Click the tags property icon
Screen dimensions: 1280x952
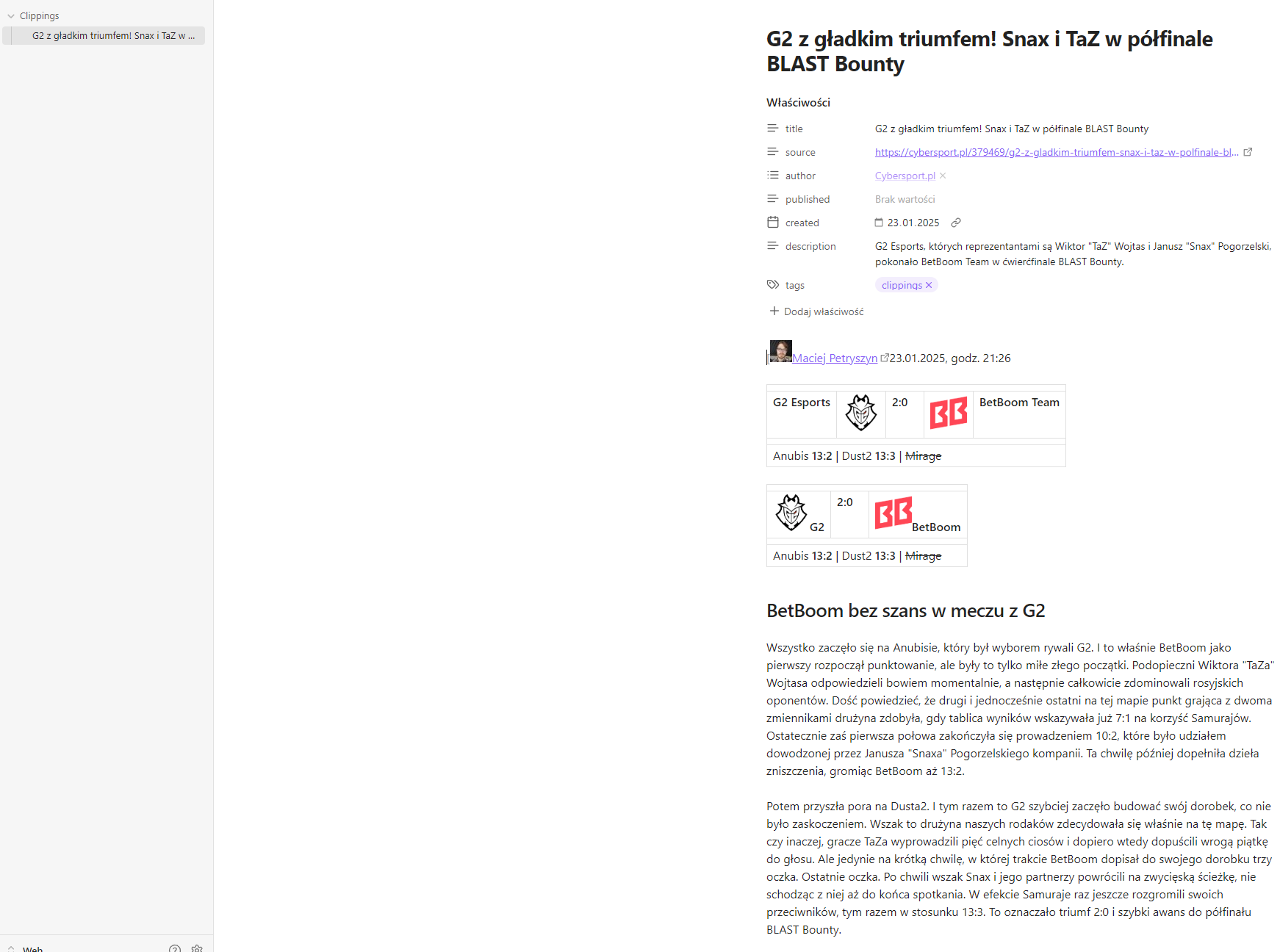pyautogui.click(x=773, y=285)
